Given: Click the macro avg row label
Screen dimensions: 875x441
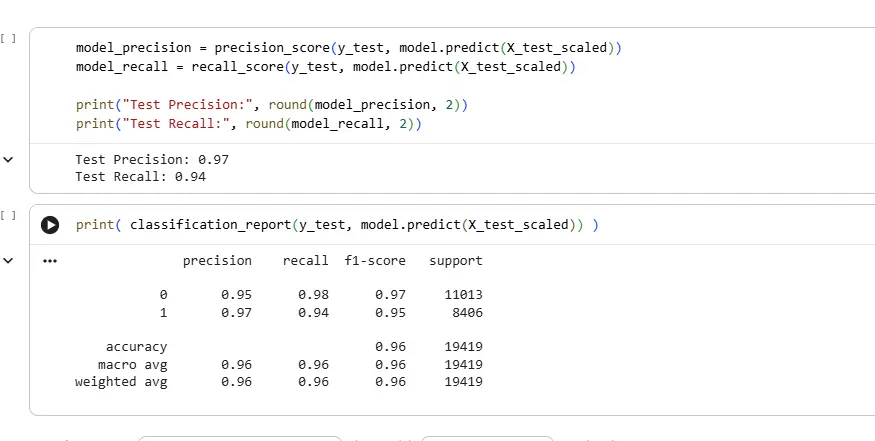Looking at the screenshot, I should click(132, 365).
